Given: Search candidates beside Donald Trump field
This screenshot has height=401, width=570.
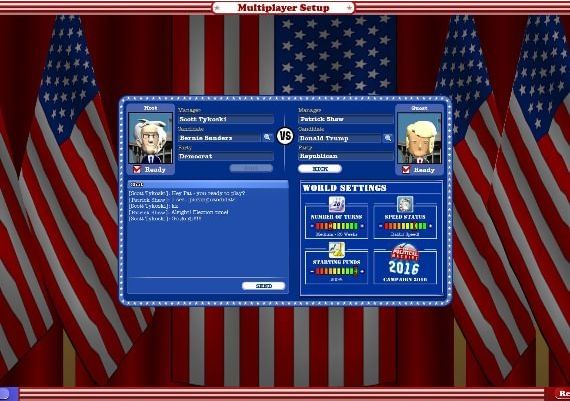Looking at the screenshot, I should (388, 138).
